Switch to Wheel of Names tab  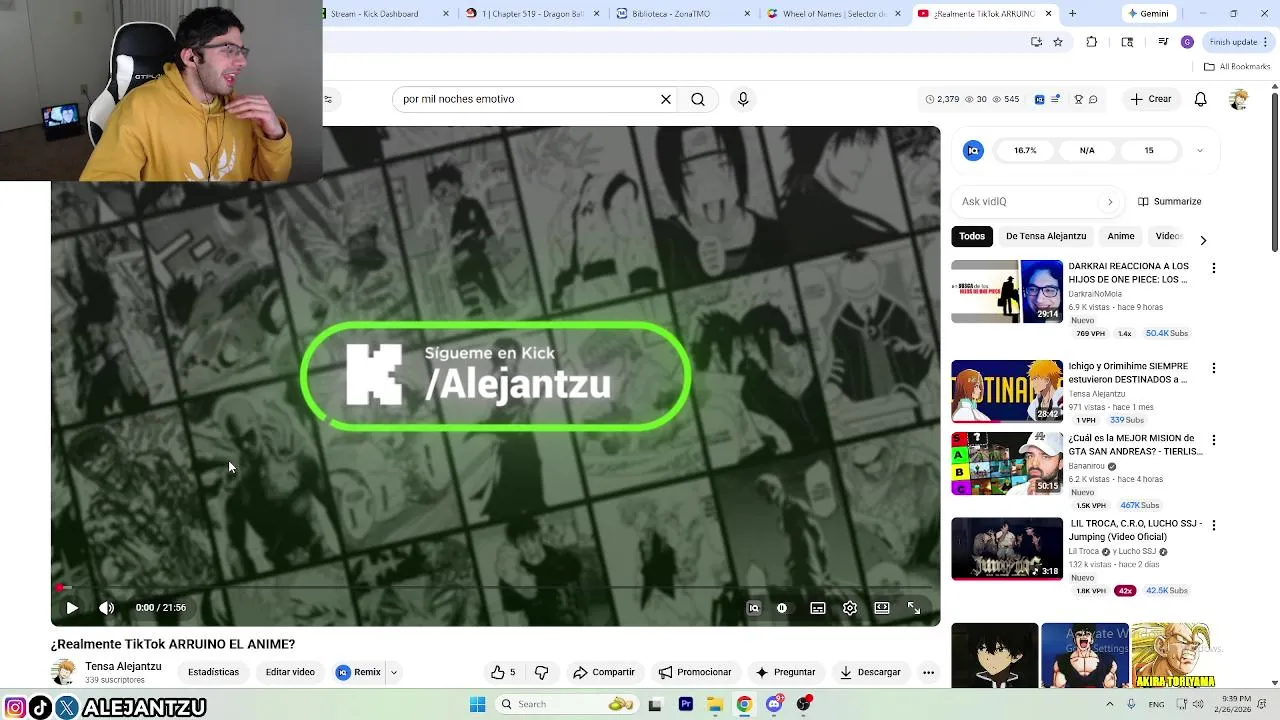pyautogui.click(x=832, y=14)
